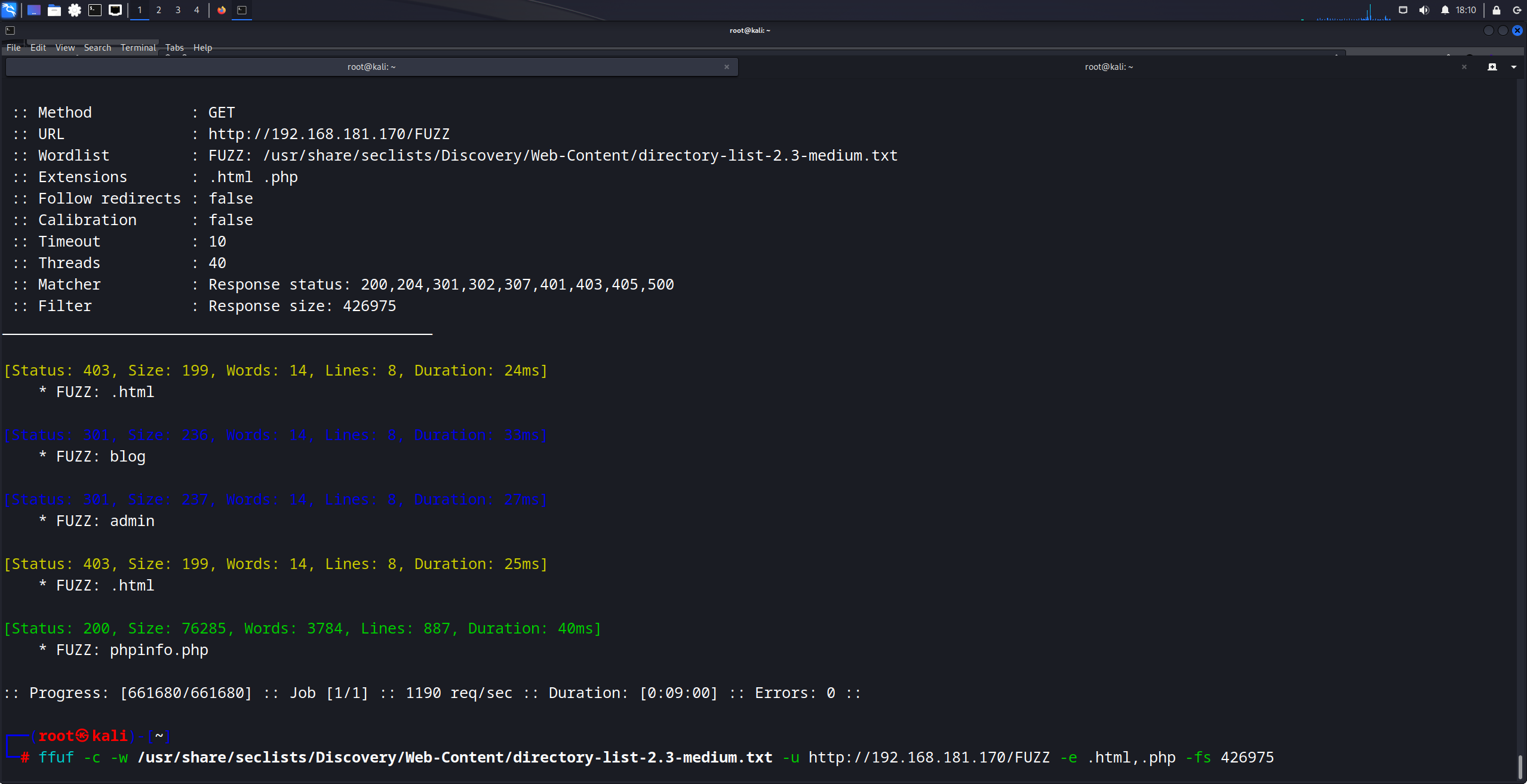Click the URL http://192.168.181.170/FUZZ in config
This screenshot has width=1527, height=784.
(329, 134)
